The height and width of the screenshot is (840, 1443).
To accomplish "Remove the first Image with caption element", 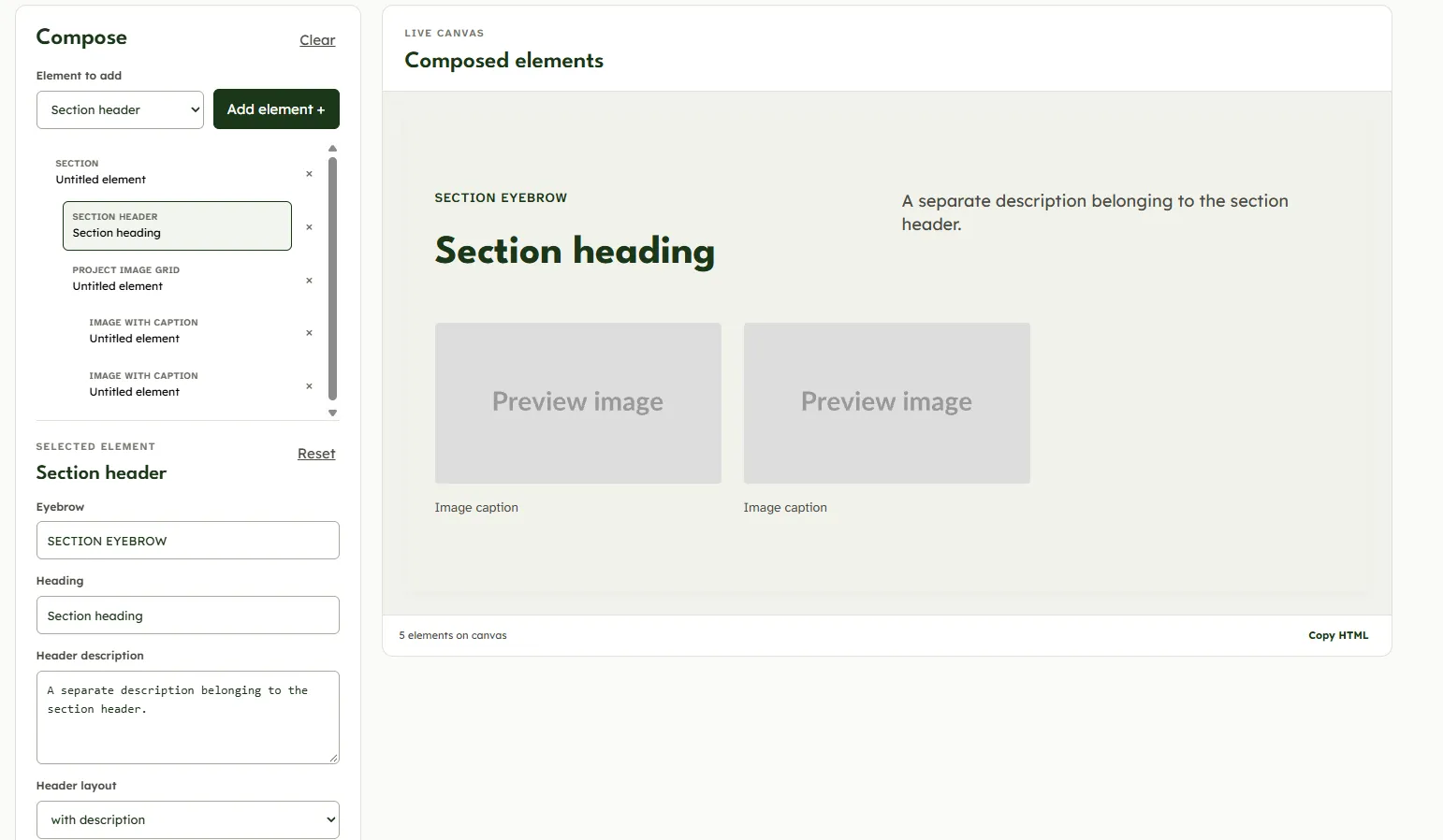I will pos(309,333).
